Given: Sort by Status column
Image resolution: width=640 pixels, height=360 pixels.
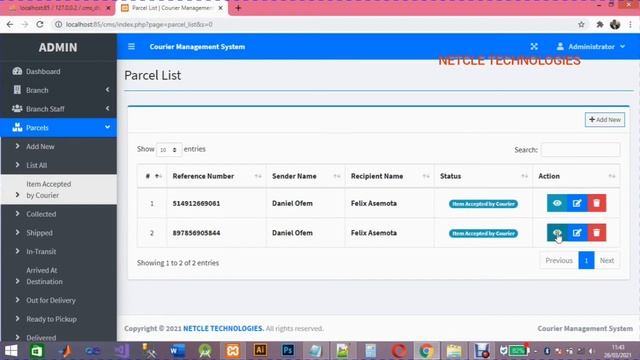Looking at the screenshot, I should [x=483, y=176].
